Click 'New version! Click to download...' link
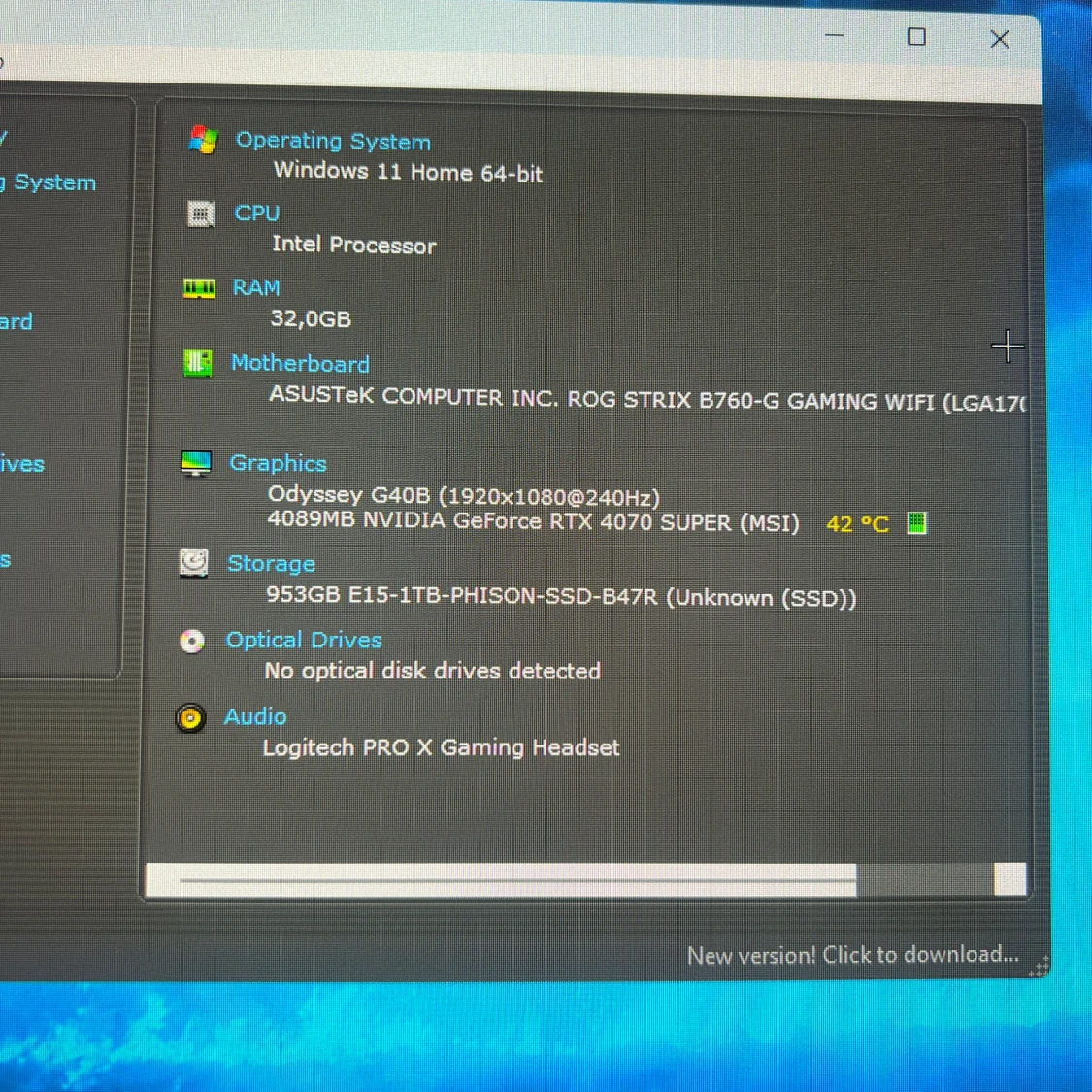1092x1092 pixels. click(x=852, y=955)
